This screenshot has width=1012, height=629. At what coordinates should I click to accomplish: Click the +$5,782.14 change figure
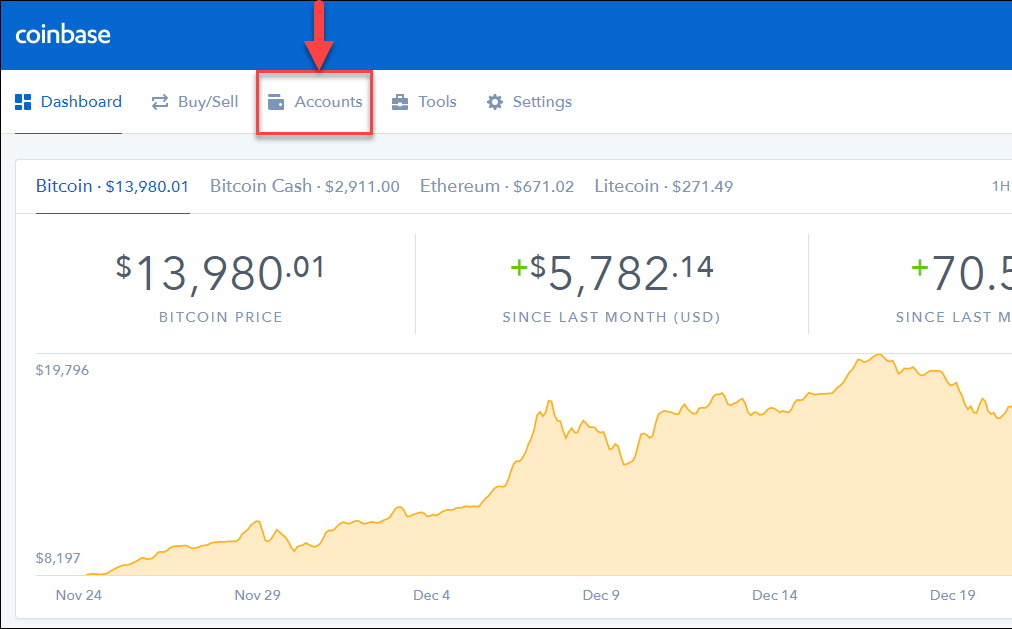[612, 274]
